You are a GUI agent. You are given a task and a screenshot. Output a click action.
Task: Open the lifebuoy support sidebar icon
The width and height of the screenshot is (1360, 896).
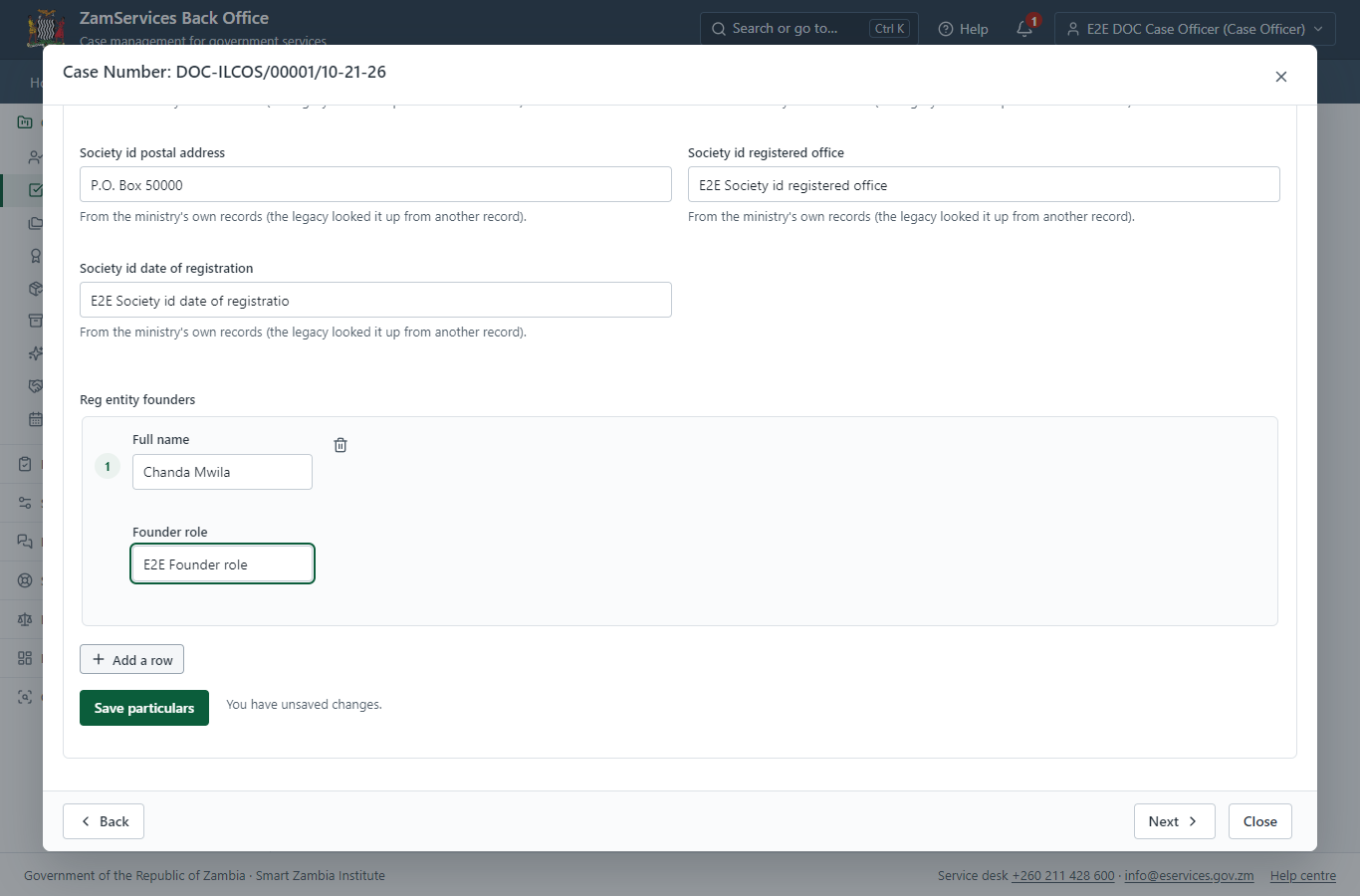pyautogui.click(x=25, y=580)
